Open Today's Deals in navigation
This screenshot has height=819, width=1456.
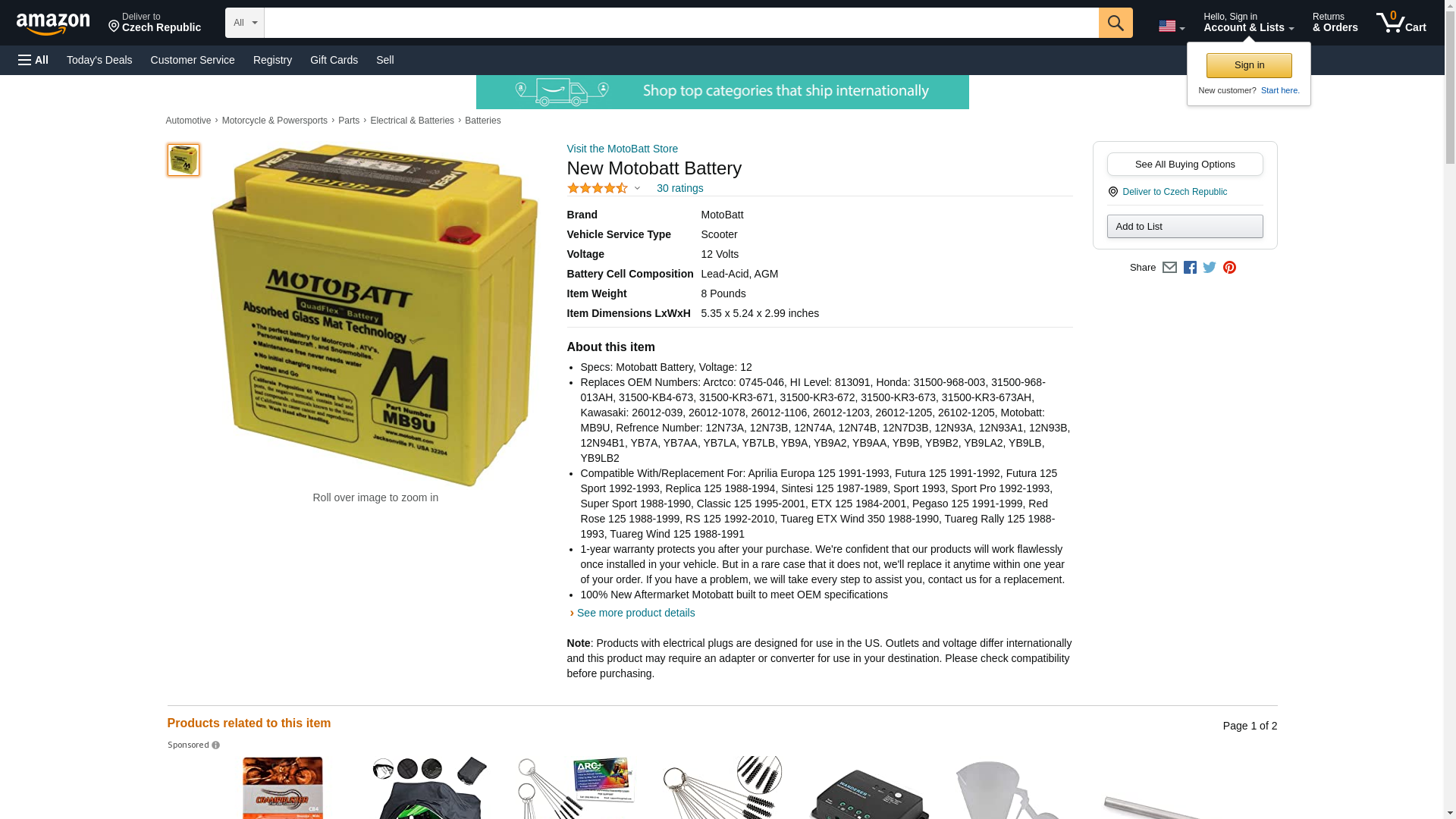pos(99,60)
